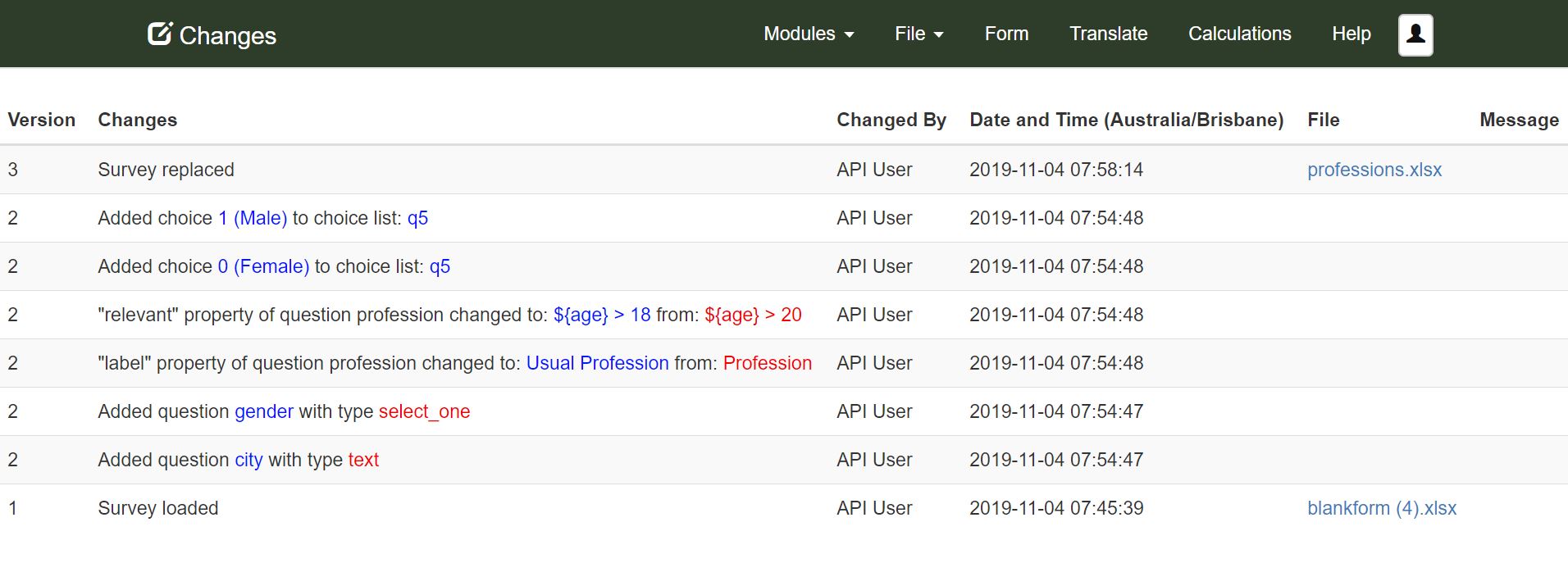Click the Changes edit icon logo
The image size is (1568, 563).
click(160, 34)
